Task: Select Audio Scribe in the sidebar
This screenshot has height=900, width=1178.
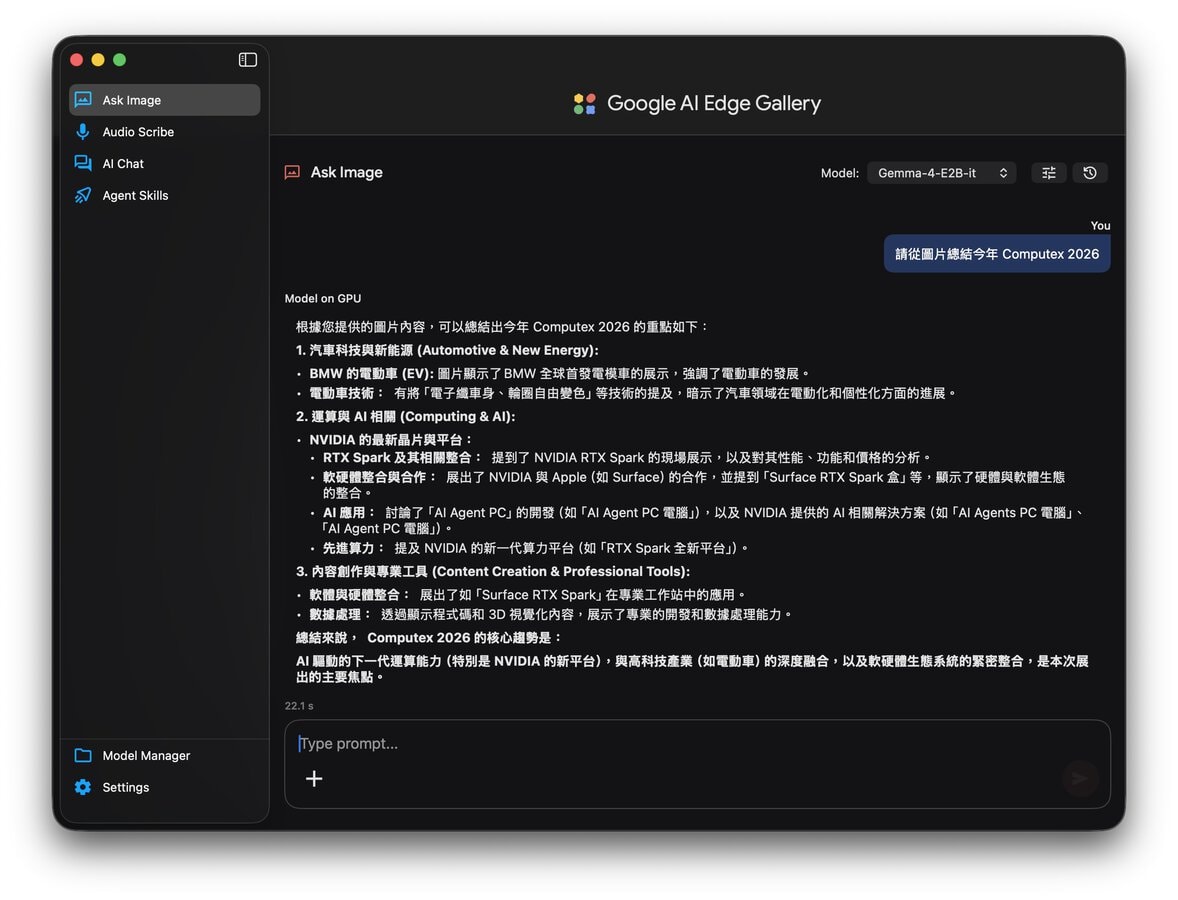Action: (x=165, y=131)
